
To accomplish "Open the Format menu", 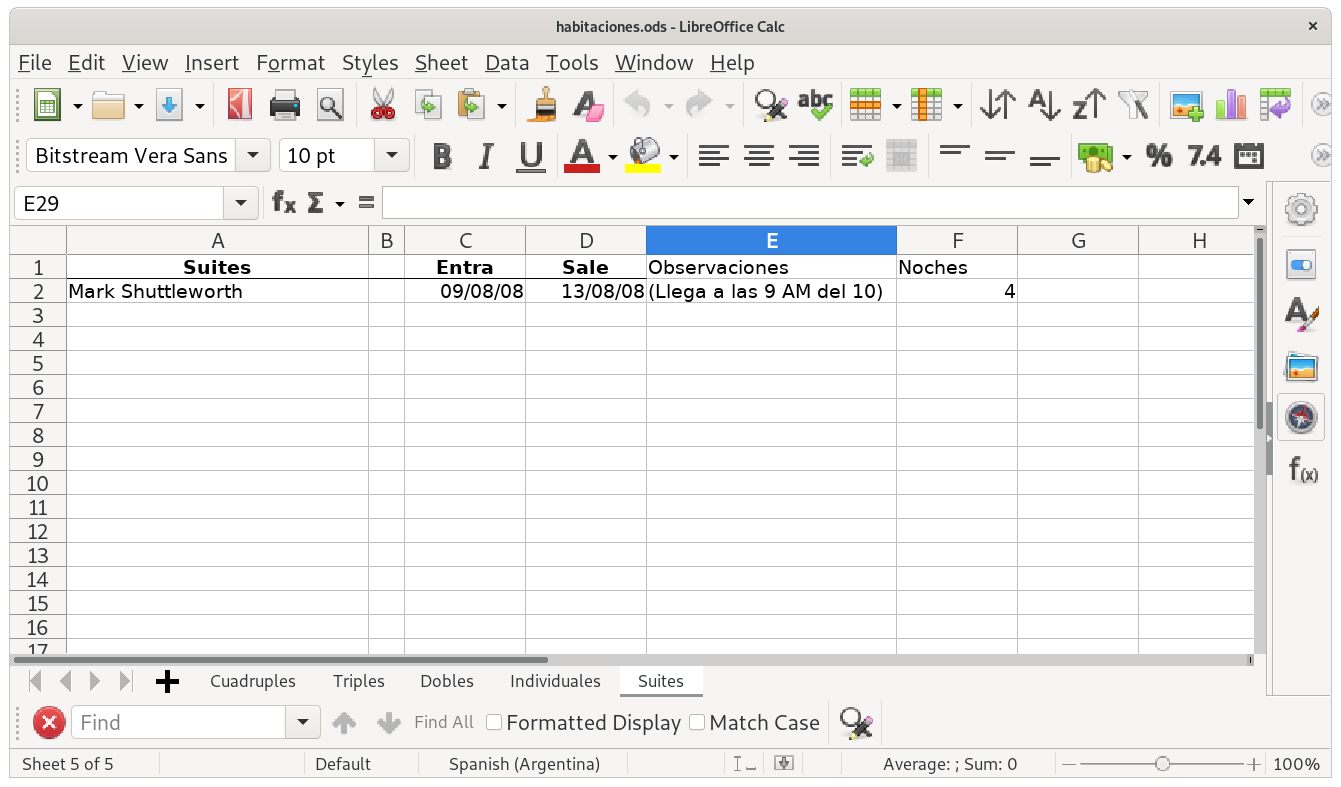I will point(291,63).
